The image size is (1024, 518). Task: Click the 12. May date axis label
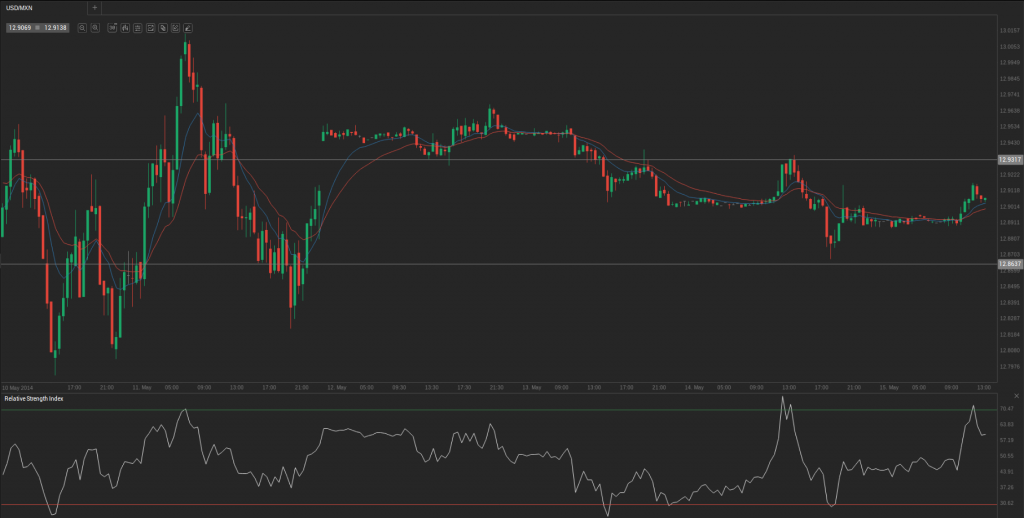point(336,387)
